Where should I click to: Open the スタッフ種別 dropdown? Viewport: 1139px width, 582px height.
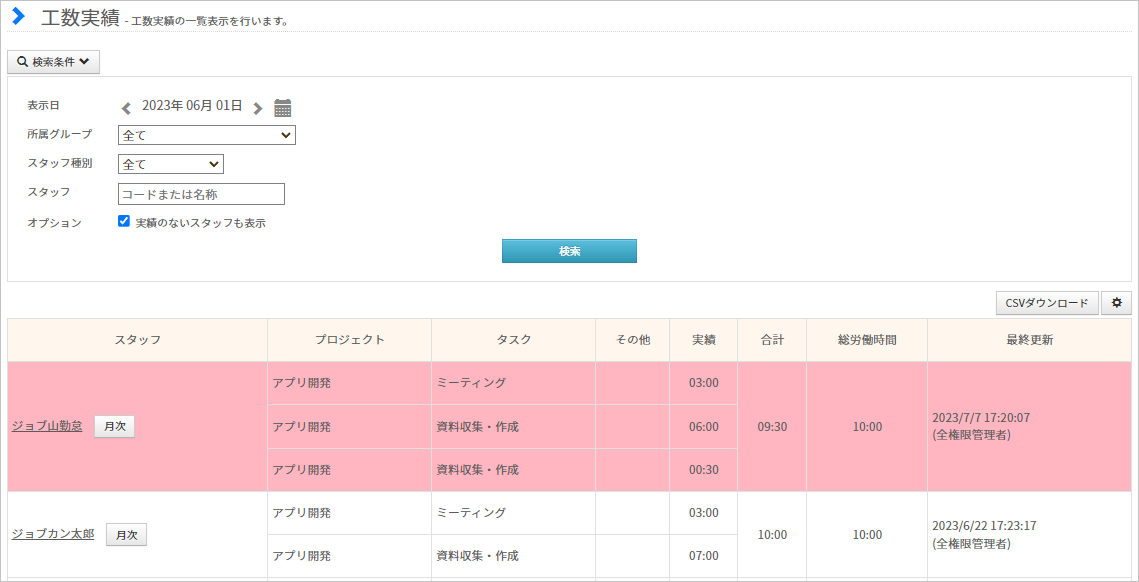[171, 164]
